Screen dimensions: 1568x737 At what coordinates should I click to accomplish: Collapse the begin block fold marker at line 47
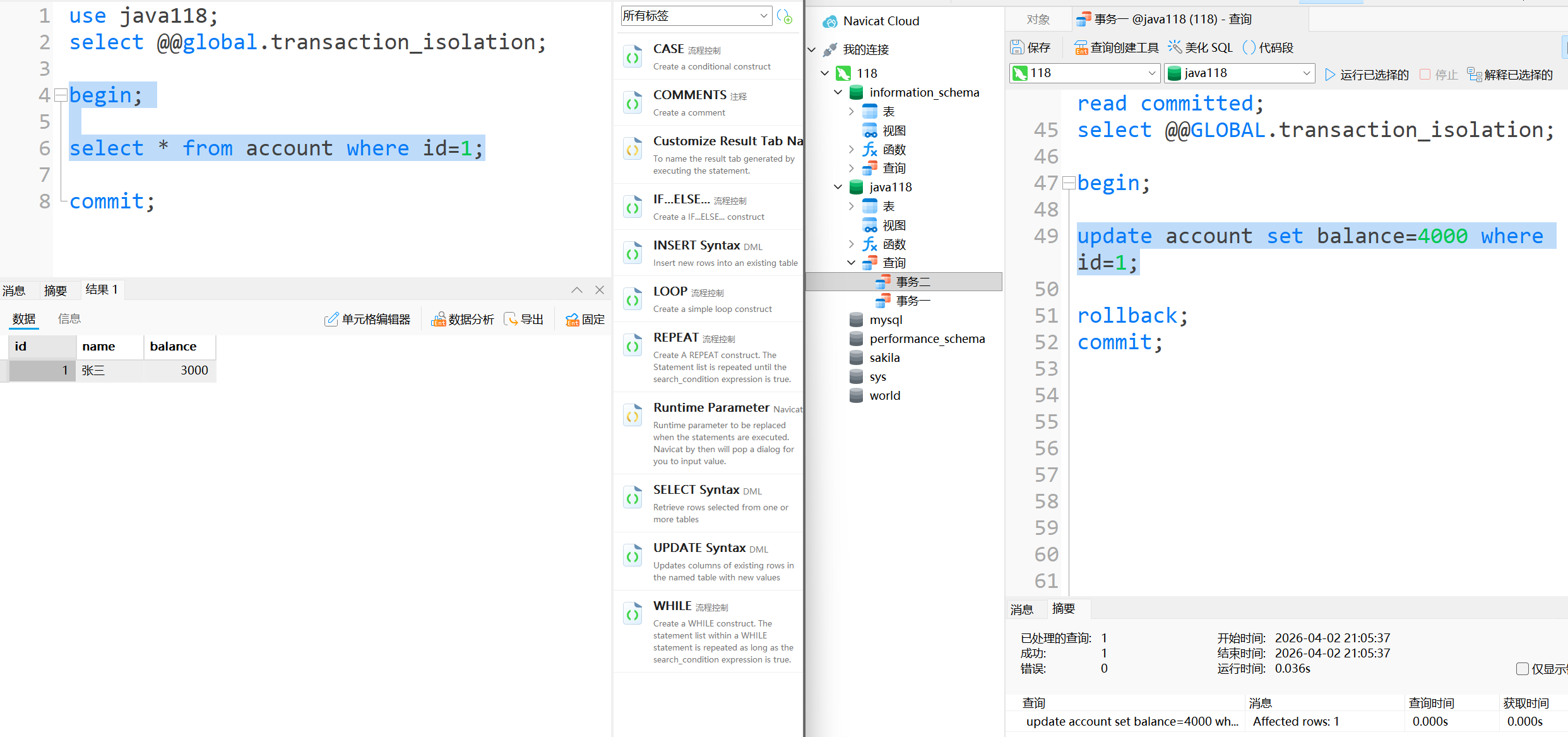pos(1069,183)
